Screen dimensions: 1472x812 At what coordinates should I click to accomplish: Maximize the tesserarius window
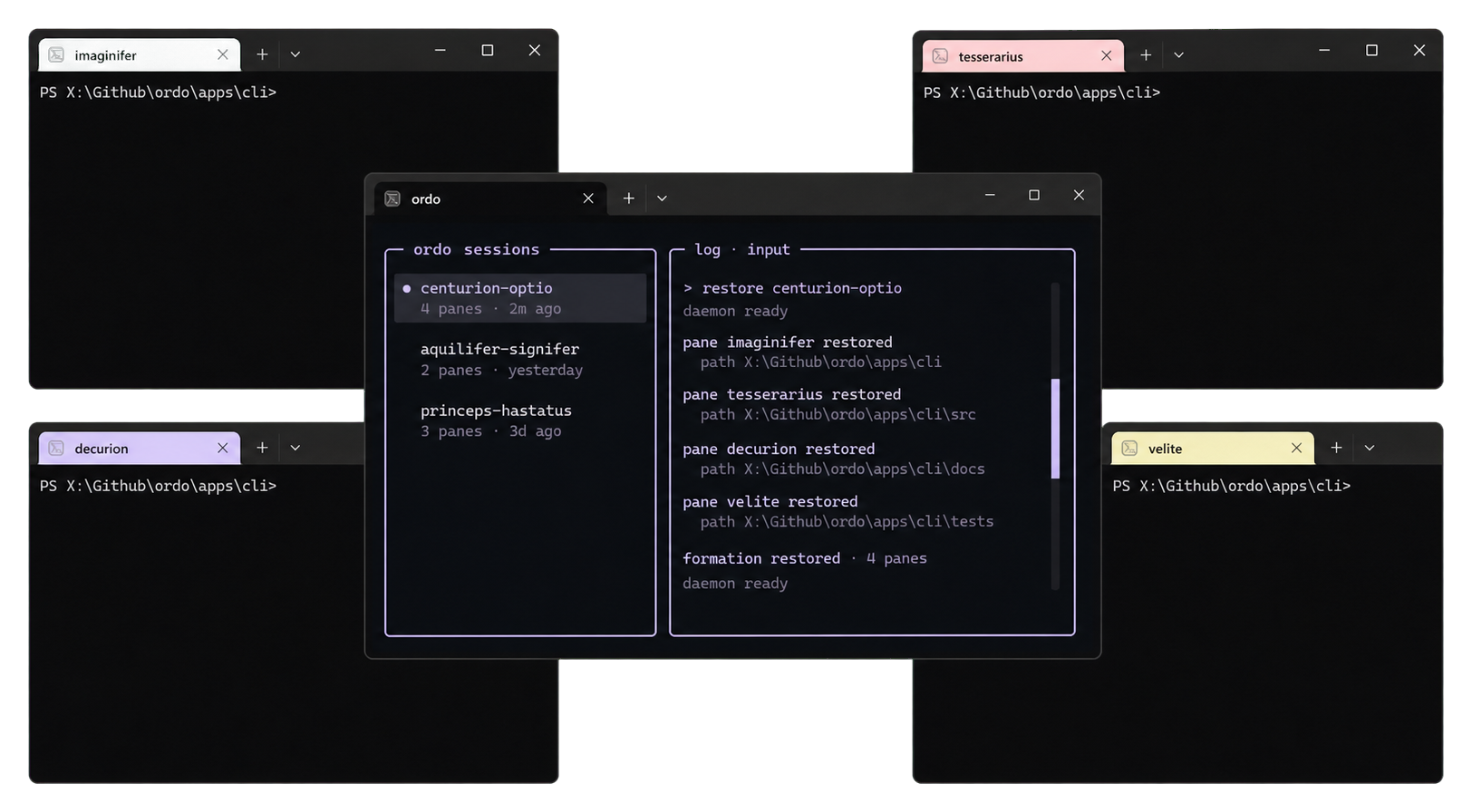point(1371,50)
